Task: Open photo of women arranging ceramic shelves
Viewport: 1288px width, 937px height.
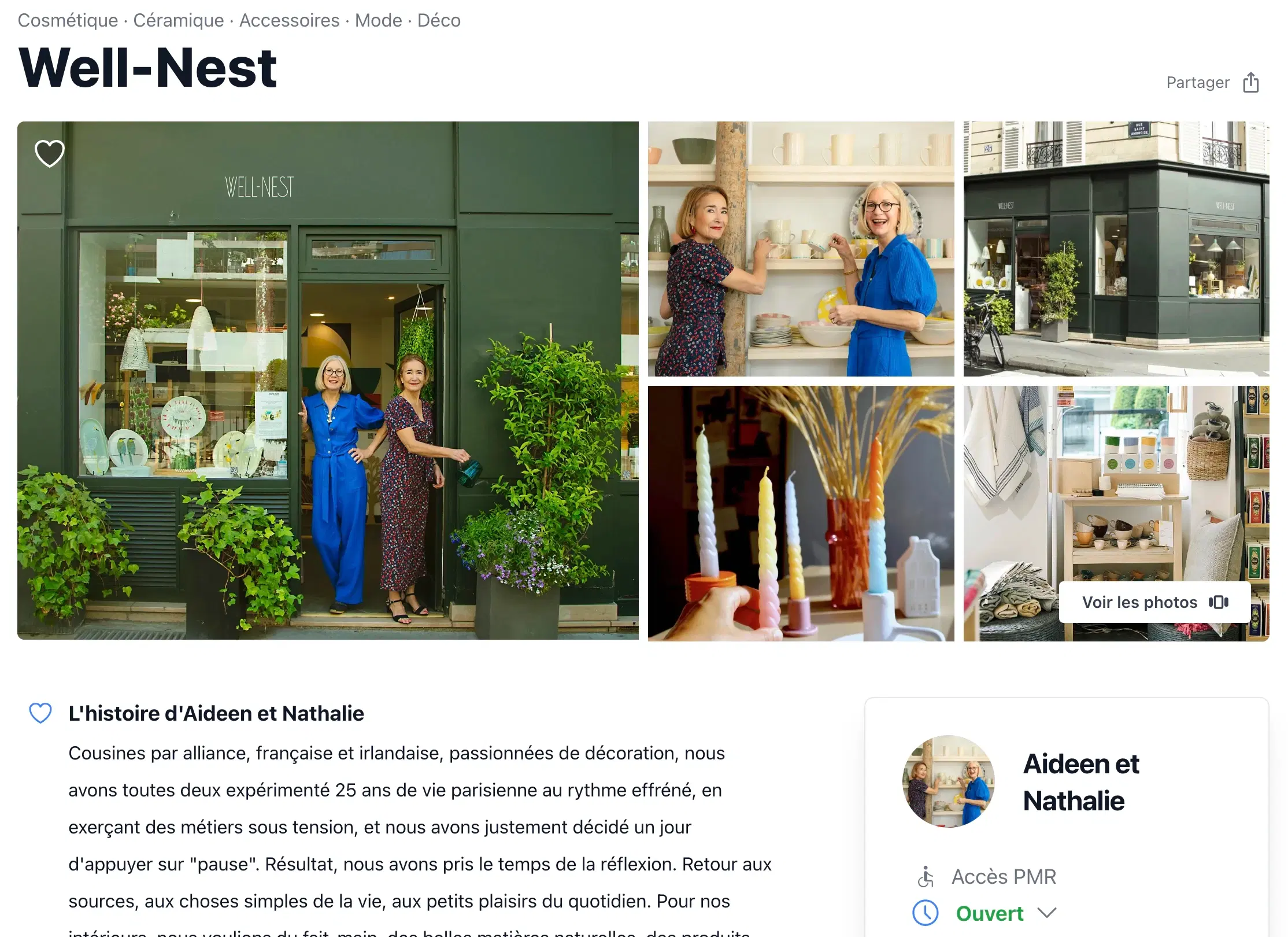Action: [801, 249]
